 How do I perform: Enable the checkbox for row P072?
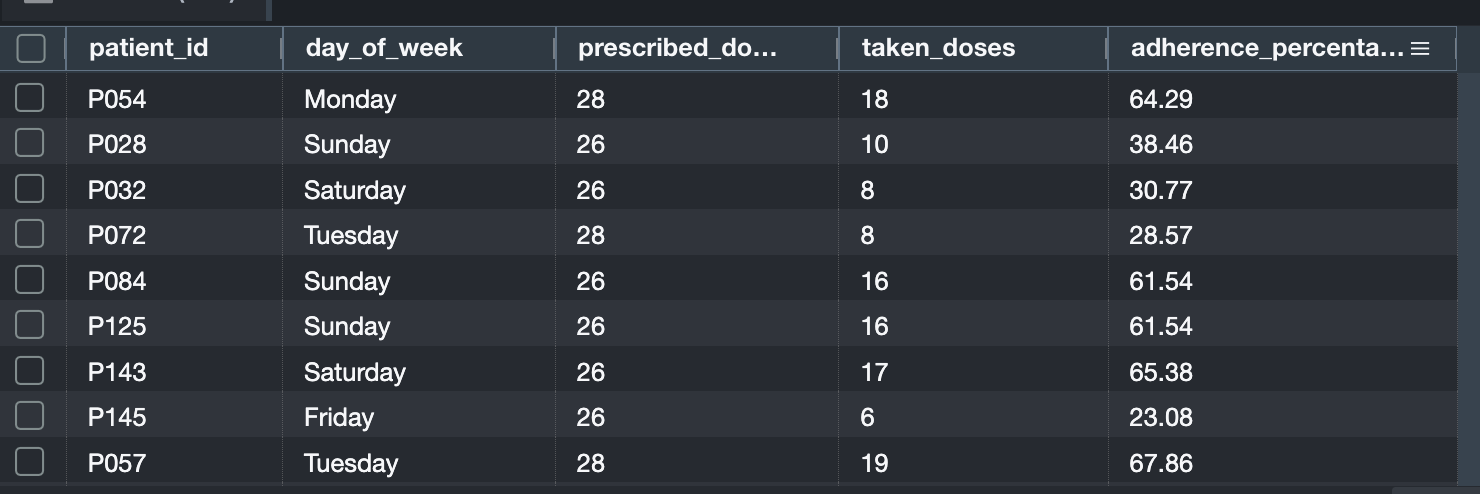click(30, 235)
